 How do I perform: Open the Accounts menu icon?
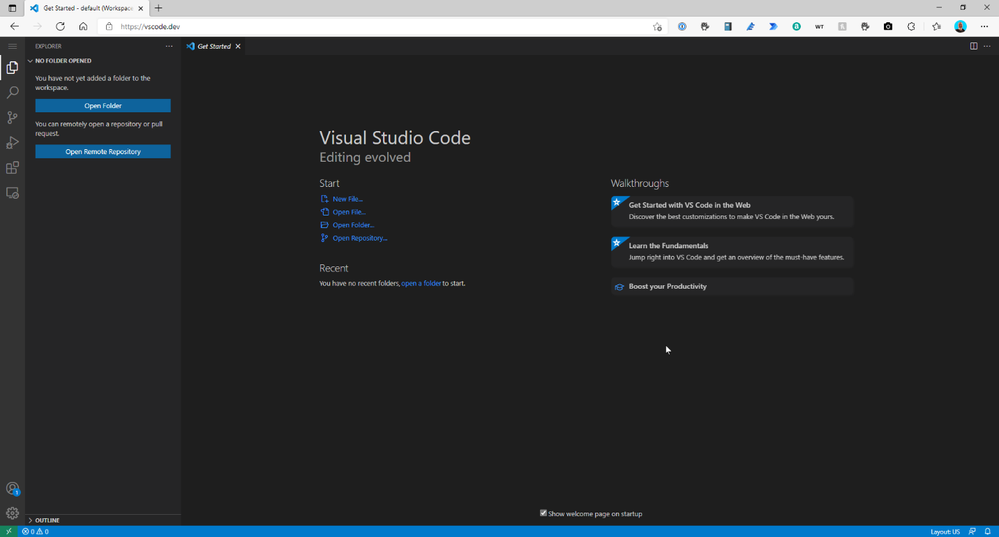point(12,489)
